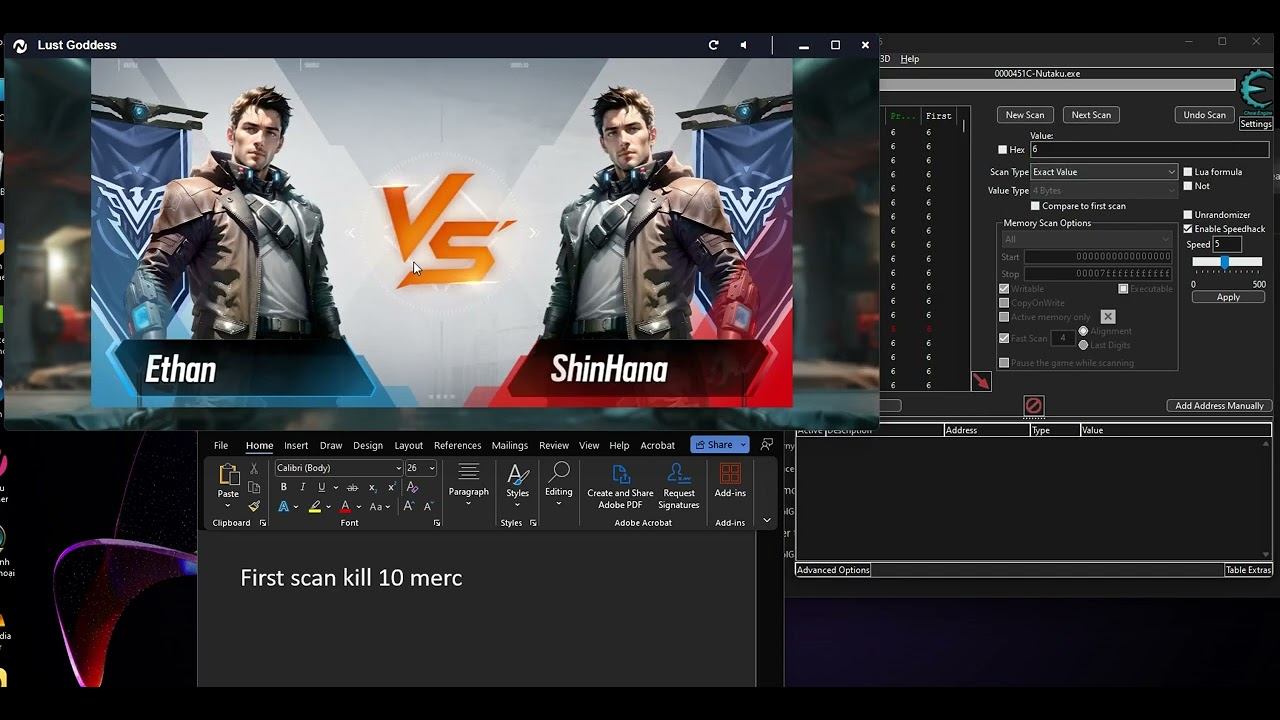Expand the Calibri (Body) font name dropdown
The width and height of the screenshot is (1280, 720).
398,468
